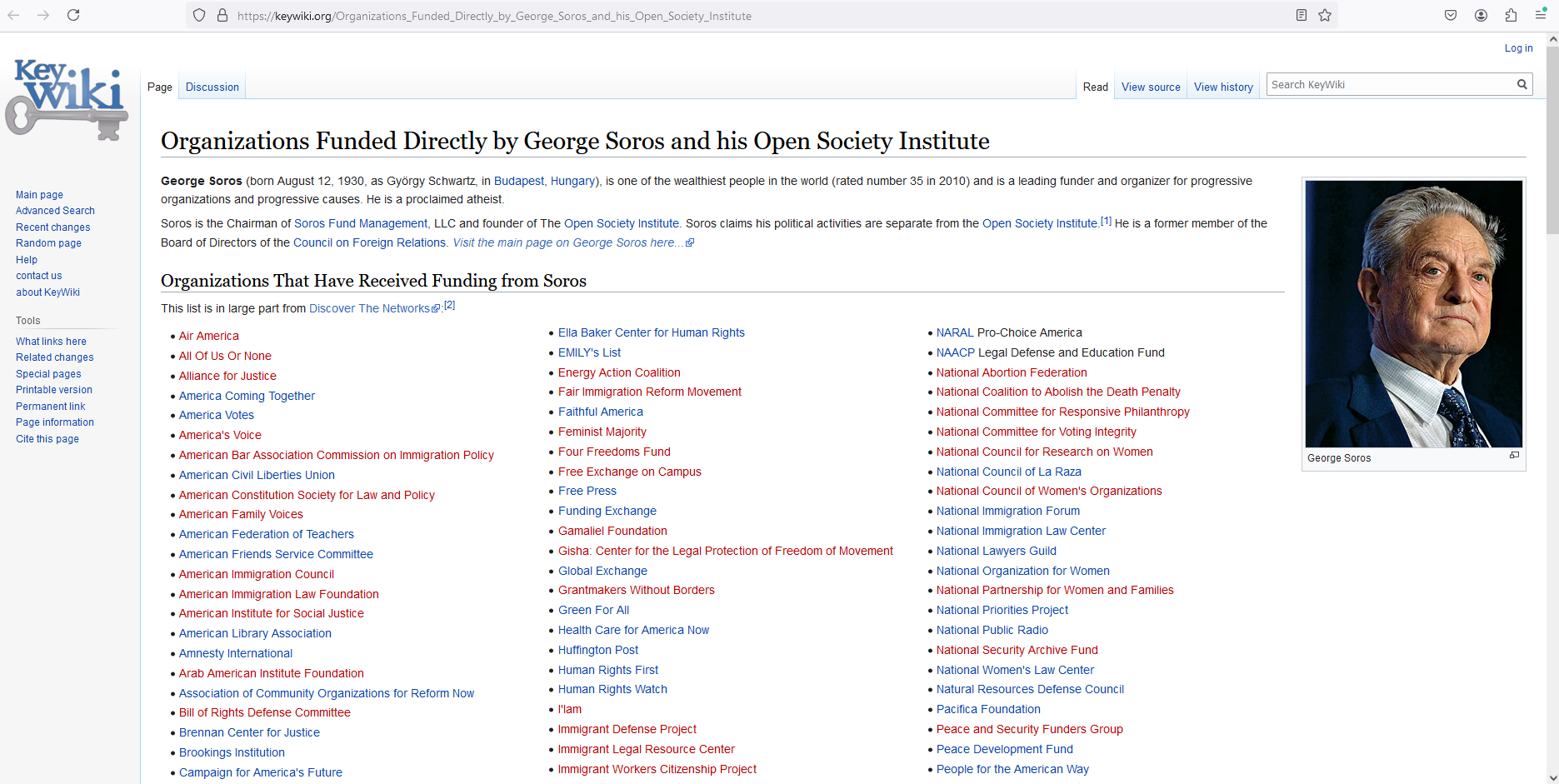Toggle reader view icon in address bar

[x=1302, y=15]
